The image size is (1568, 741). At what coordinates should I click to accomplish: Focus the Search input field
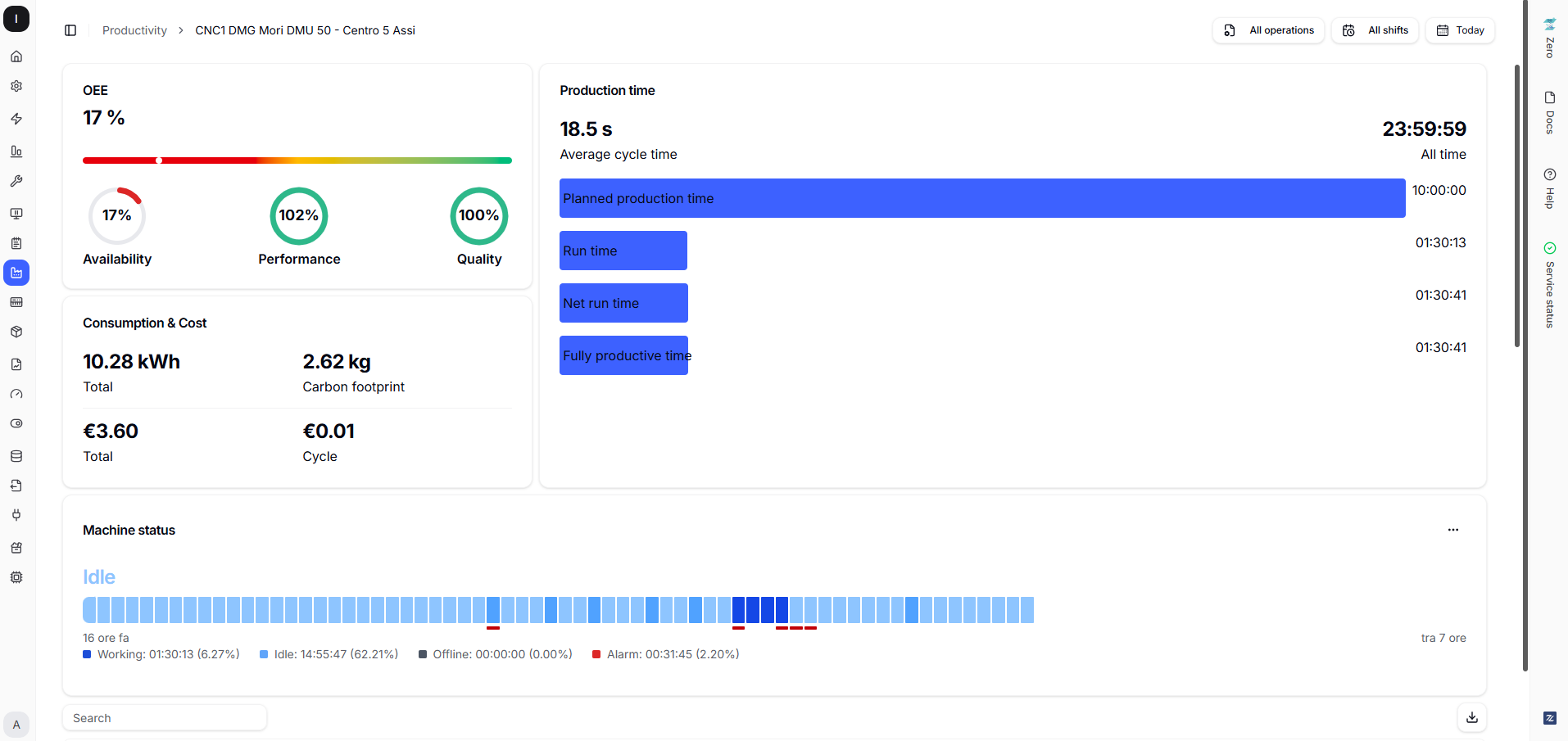point(165,718)
